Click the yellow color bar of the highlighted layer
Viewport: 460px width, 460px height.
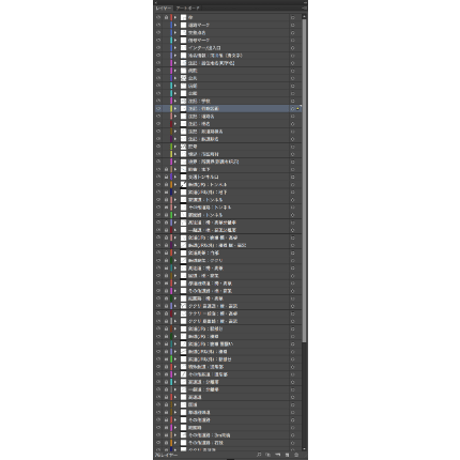[171, 109]
